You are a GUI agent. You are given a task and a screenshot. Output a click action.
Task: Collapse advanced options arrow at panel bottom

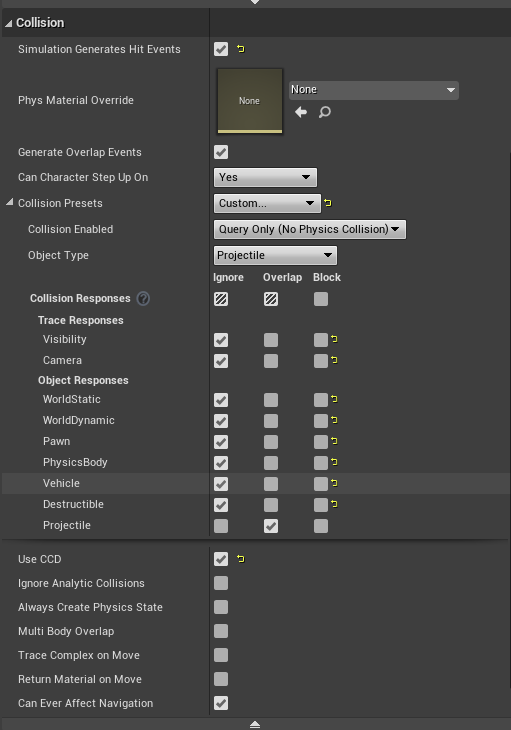[x=255, y=724]
